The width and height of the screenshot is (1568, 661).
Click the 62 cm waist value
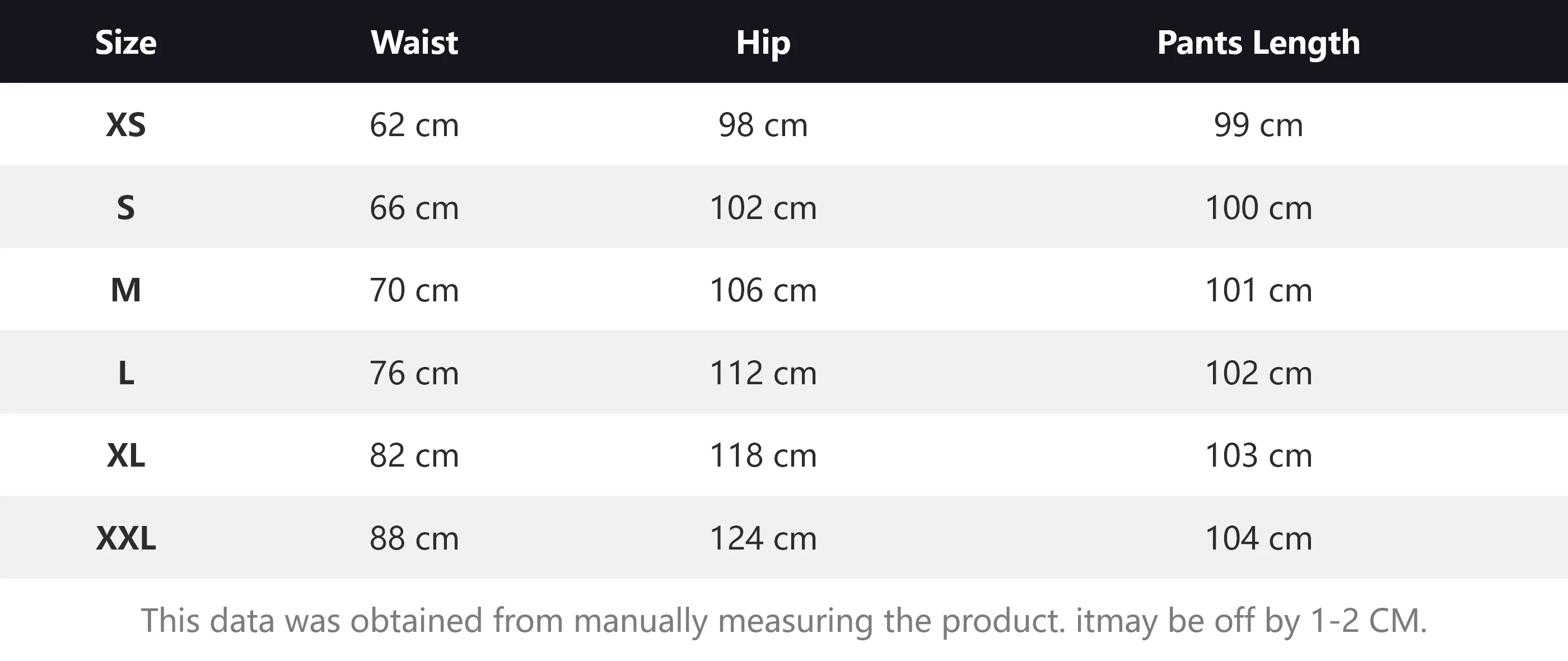point(414,125)
